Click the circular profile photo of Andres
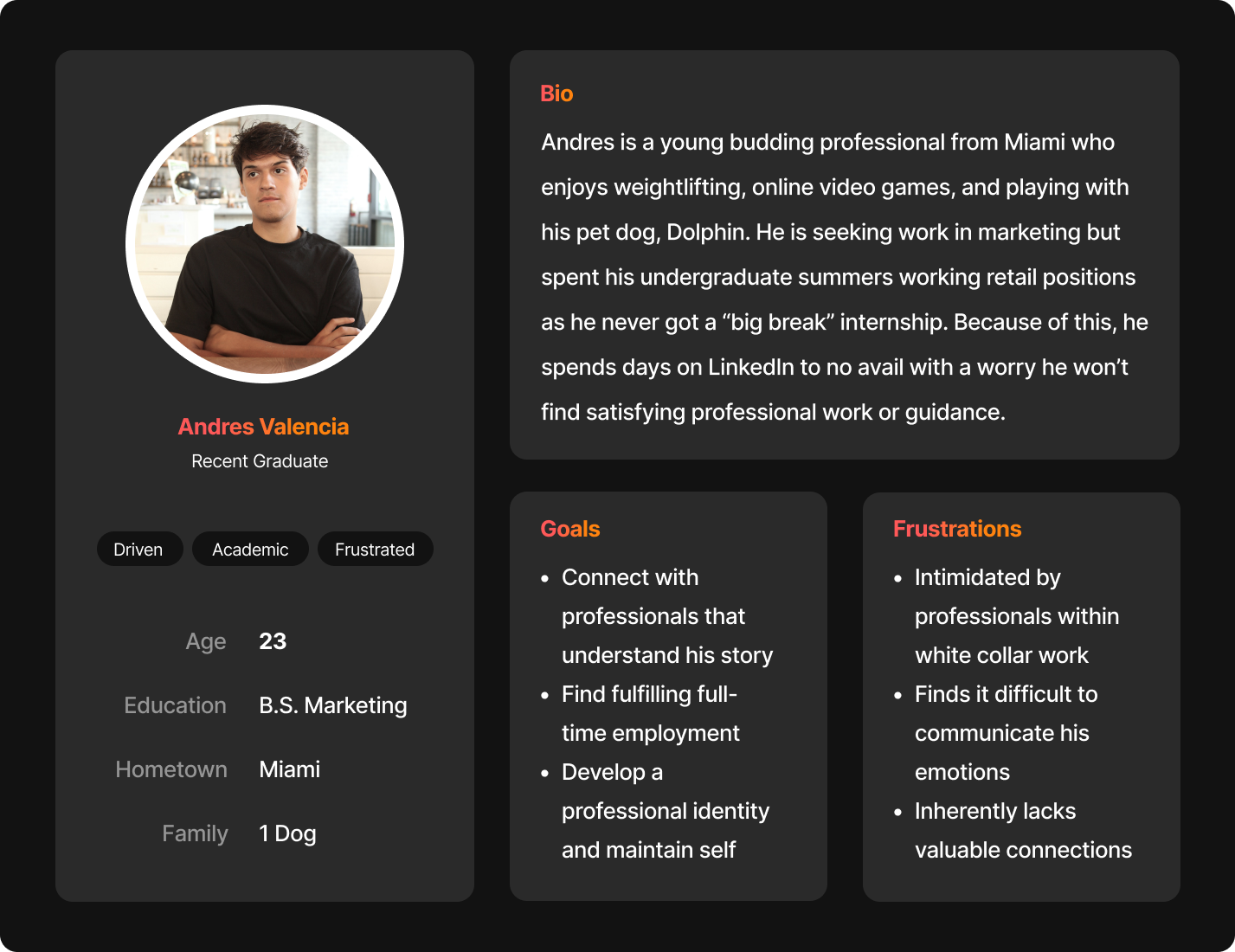Image resolution: width=1235 pixels, height=952 pixels. pos(265,244)
